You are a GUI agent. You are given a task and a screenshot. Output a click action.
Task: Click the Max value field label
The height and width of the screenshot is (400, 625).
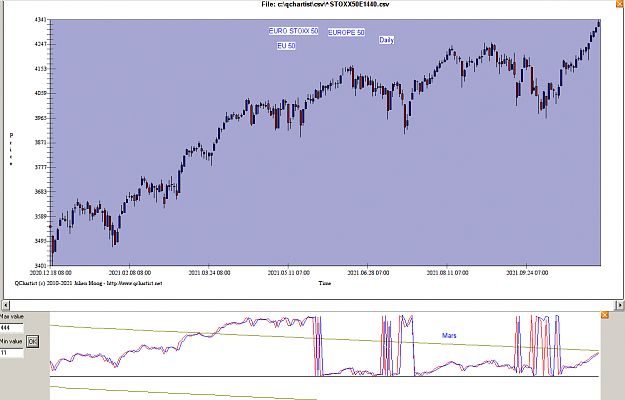click(x=12, y=316)
